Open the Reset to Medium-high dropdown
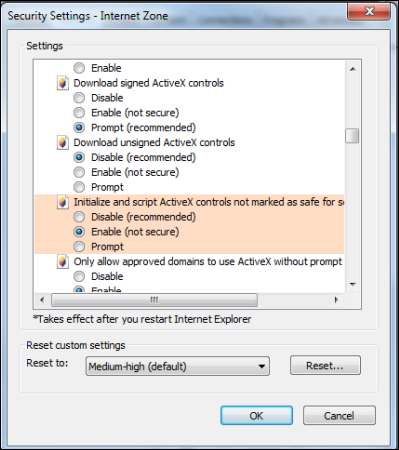 pyautogui.click(x=177, y=366)
